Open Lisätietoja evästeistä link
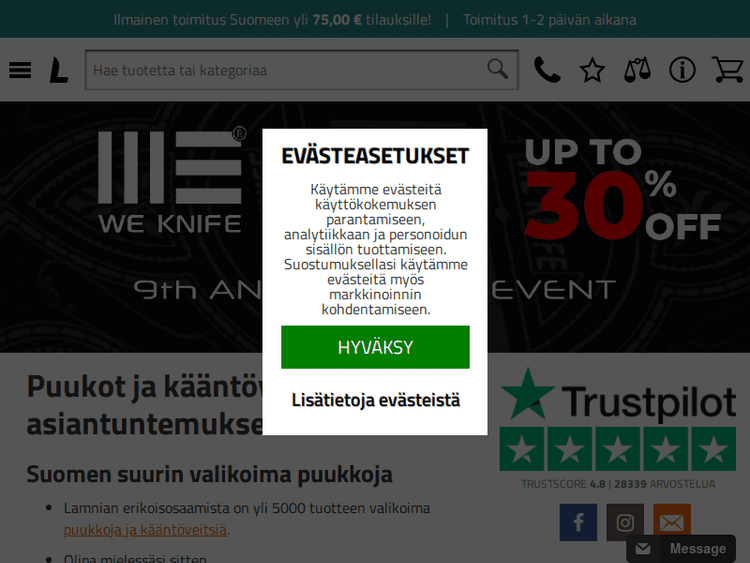The height and width of the screenshot is (563, 750). (376, 400)
